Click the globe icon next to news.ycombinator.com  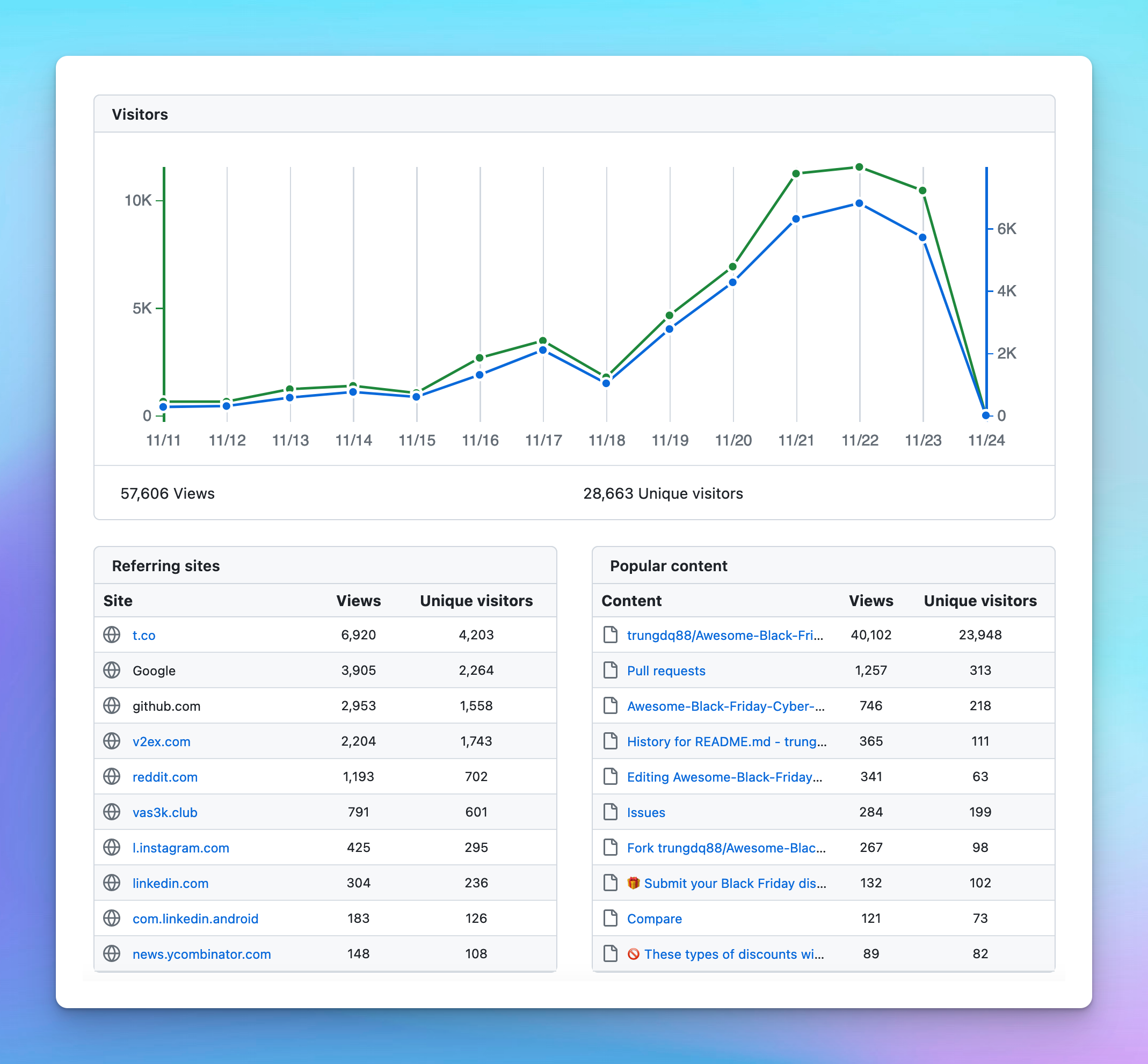point(111,954)
